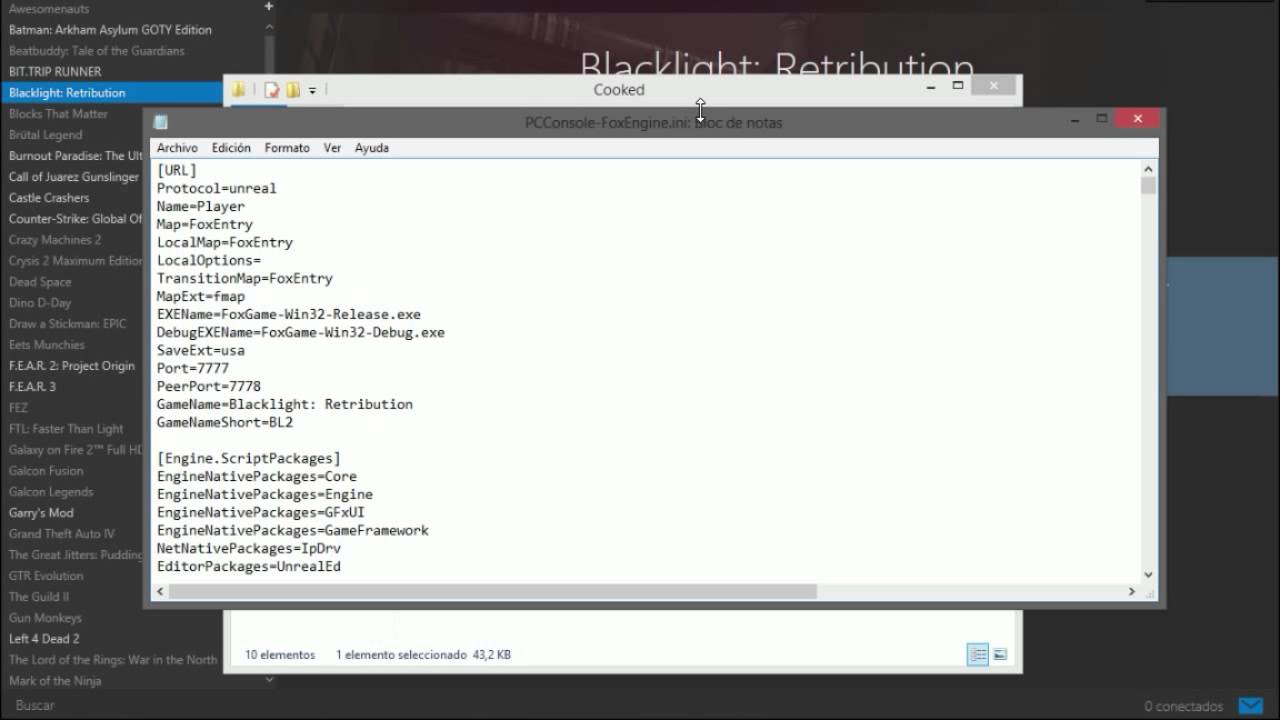1280x720 pixels.
Task: Select Blocks That Matter in library
Action: click(58, 114)
